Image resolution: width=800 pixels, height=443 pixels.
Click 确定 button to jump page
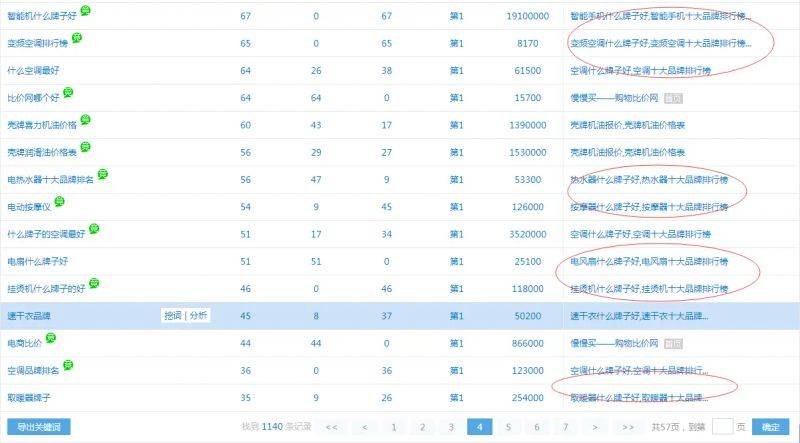pos(770,427)
